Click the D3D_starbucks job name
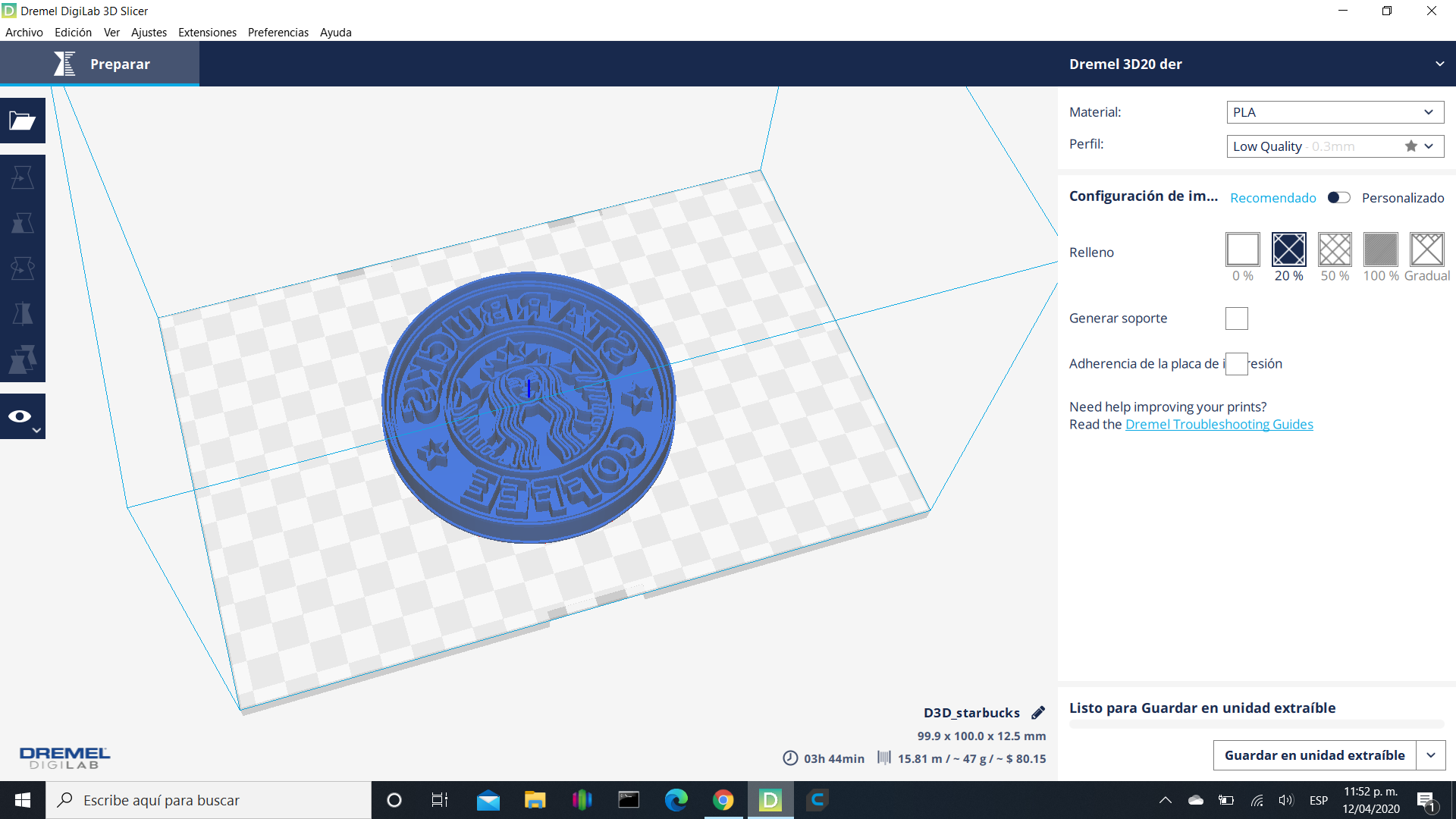Image resolution: width=1456 pixels, height=819 pixels. click(x=971, y=713)
